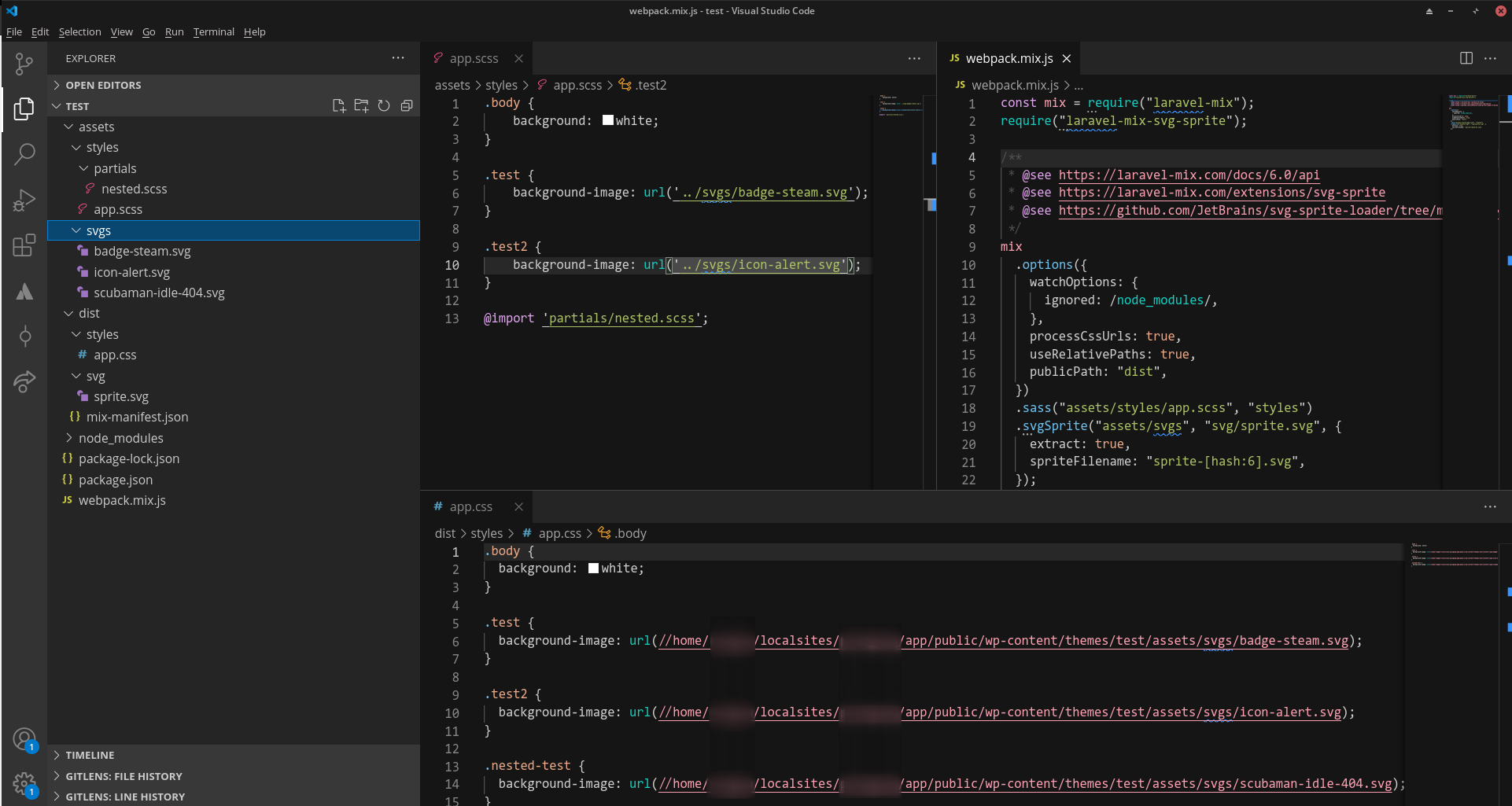Expand the Timeline section
Image resolution: width=1512 pixels, height=806 pixels.
click(x=90, y=755)
